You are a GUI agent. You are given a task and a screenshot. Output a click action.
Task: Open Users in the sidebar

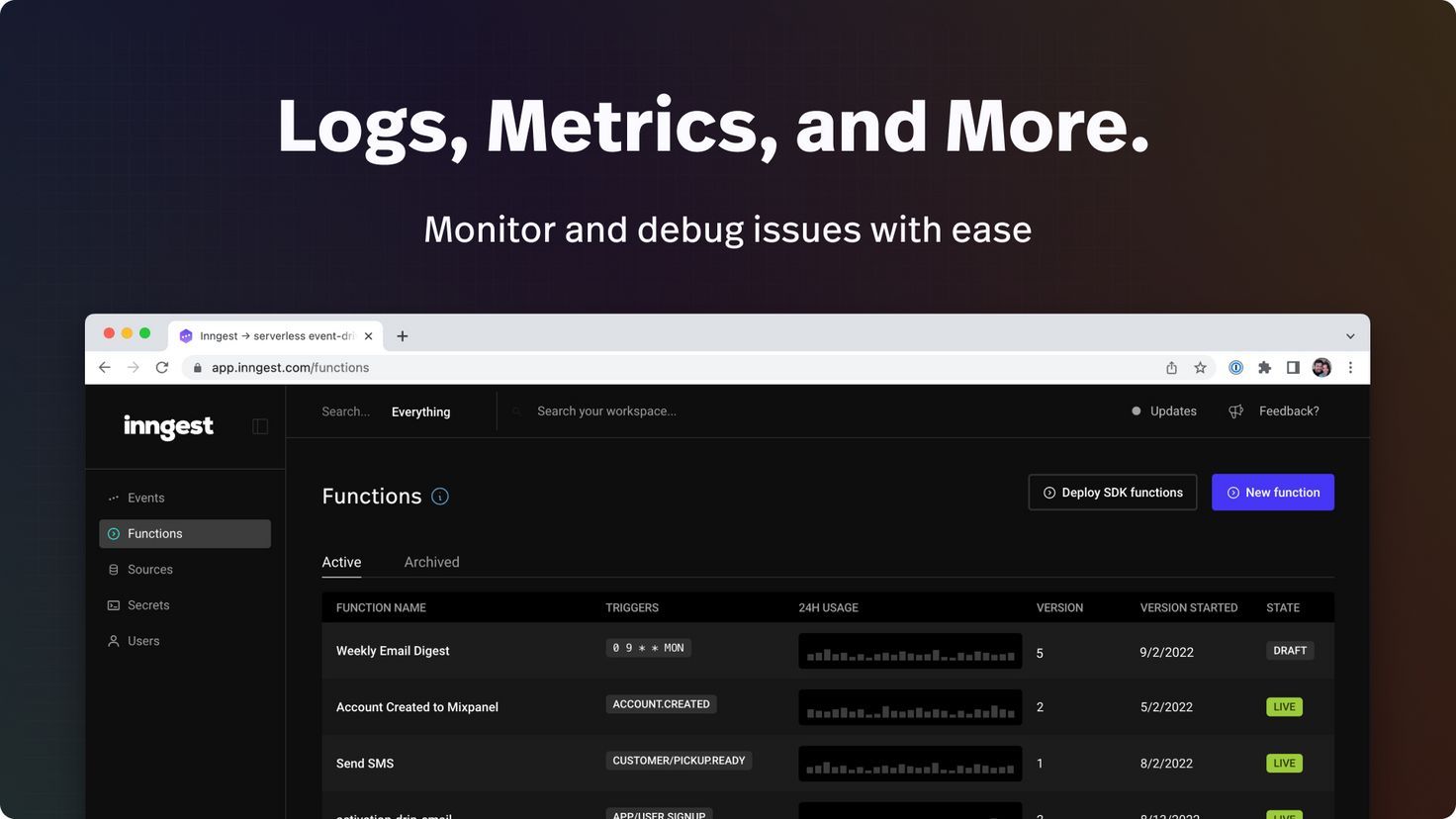tap(185, 641)
